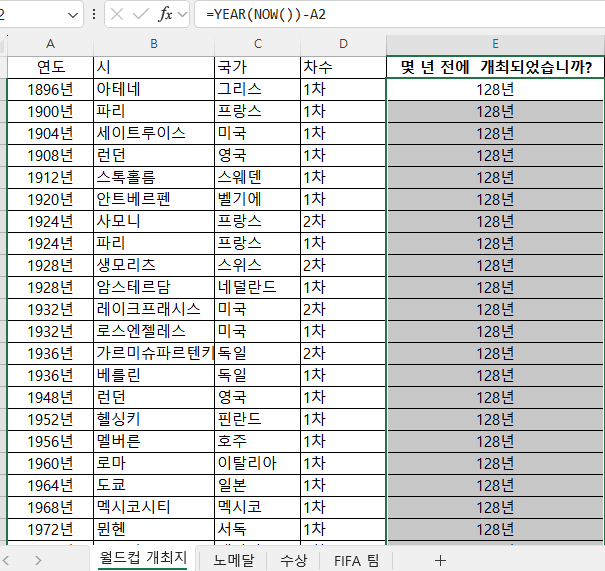
Task: Click the 몇 년 전에 개최되었습니까? header cell
Action: [495, 67]
